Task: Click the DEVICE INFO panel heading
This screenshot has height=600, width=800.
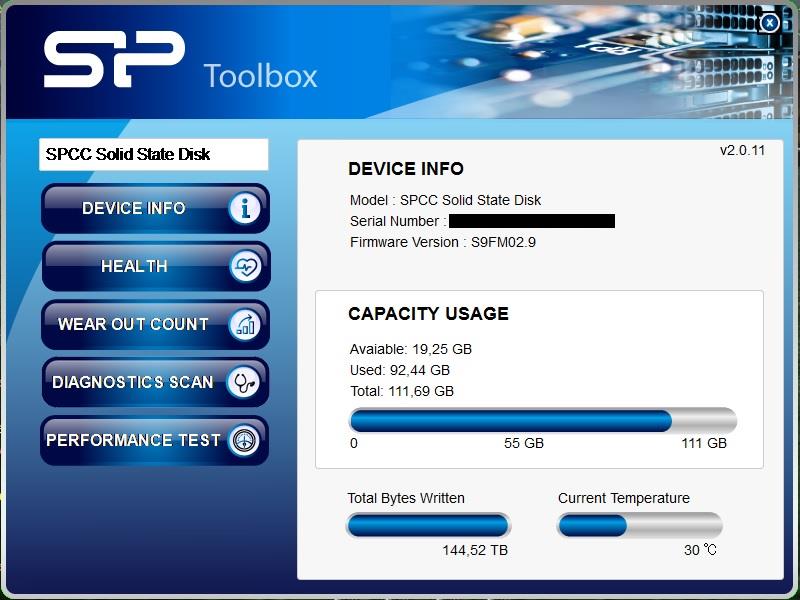Action: [x=406, y=168]
